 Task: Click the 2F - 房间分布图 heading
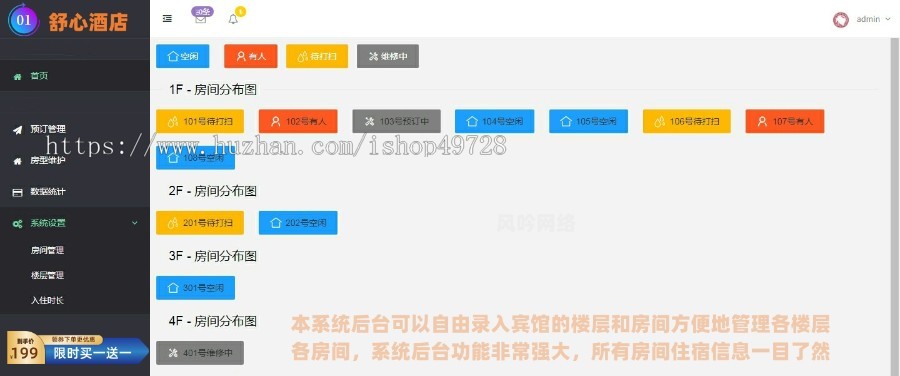(x=213, y=191)
